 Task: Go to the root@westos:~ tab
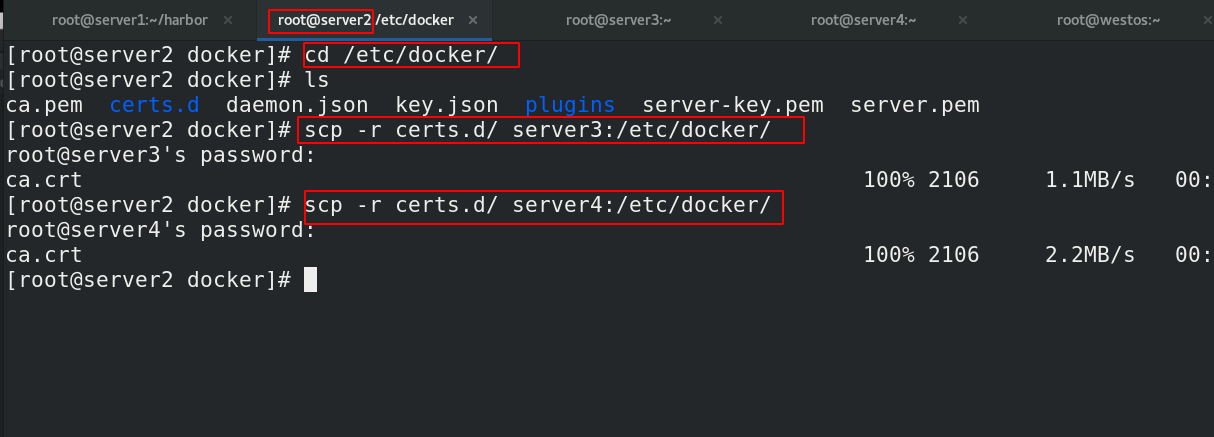1106,19
